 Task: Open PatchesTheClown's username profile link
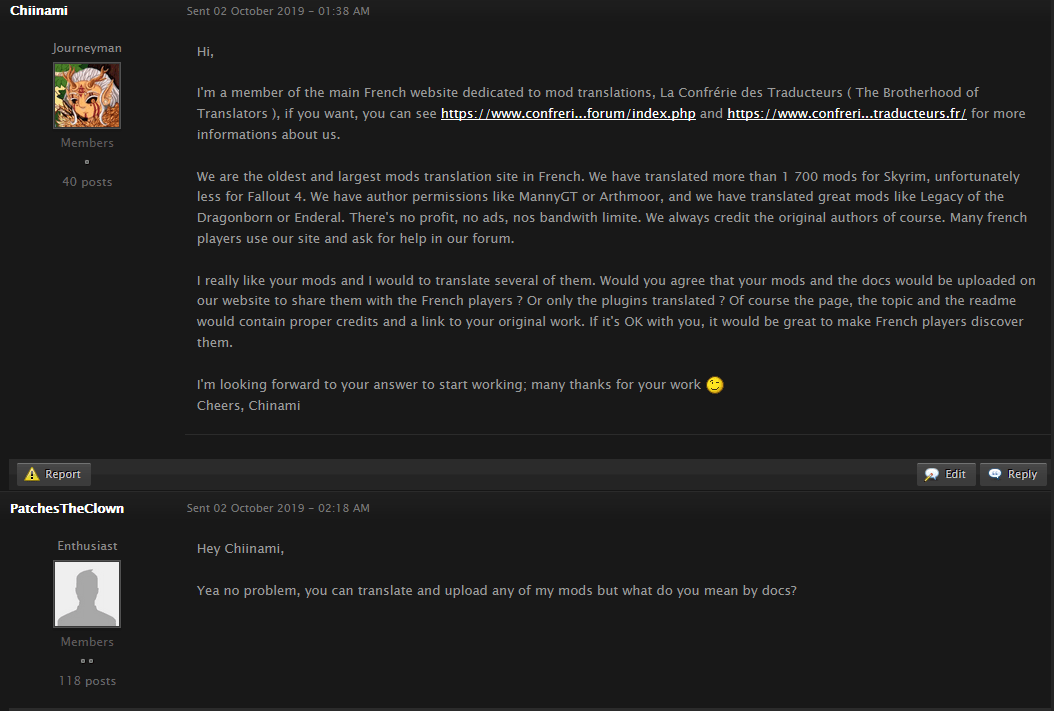[x=67, y=509]
